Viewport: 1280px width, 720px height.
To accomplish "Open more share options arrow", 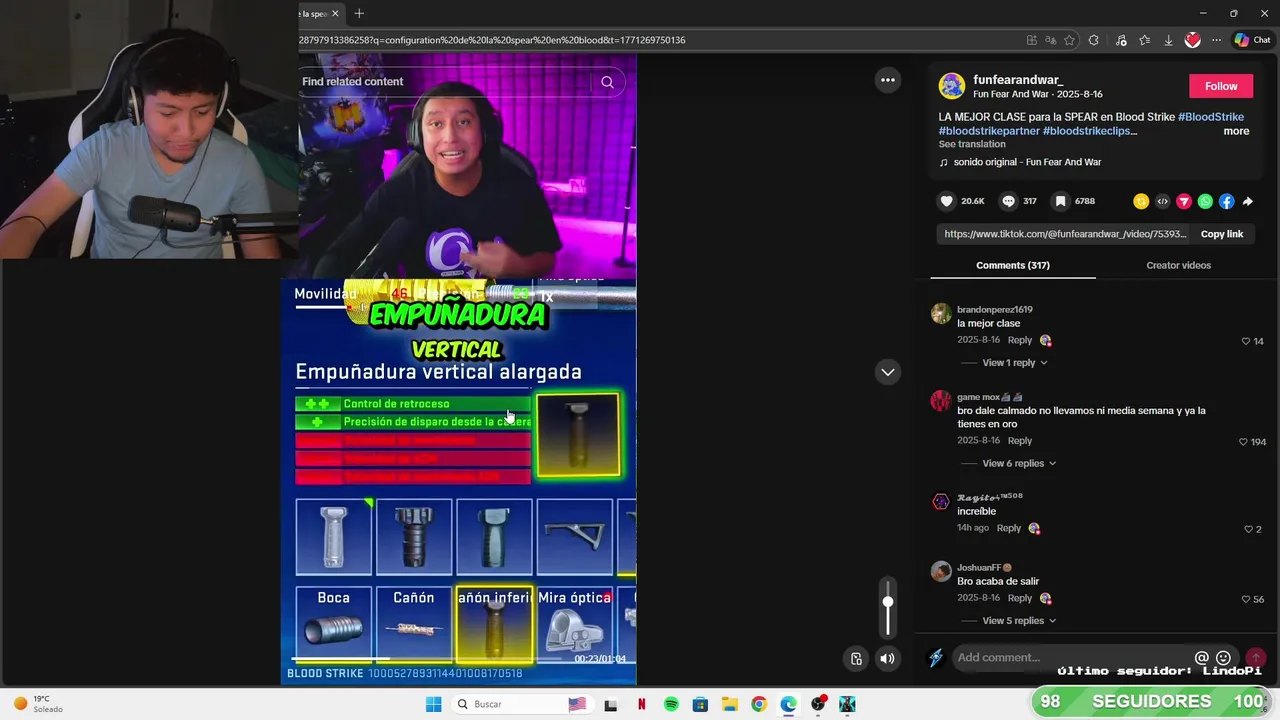I will coord(1248,201).
